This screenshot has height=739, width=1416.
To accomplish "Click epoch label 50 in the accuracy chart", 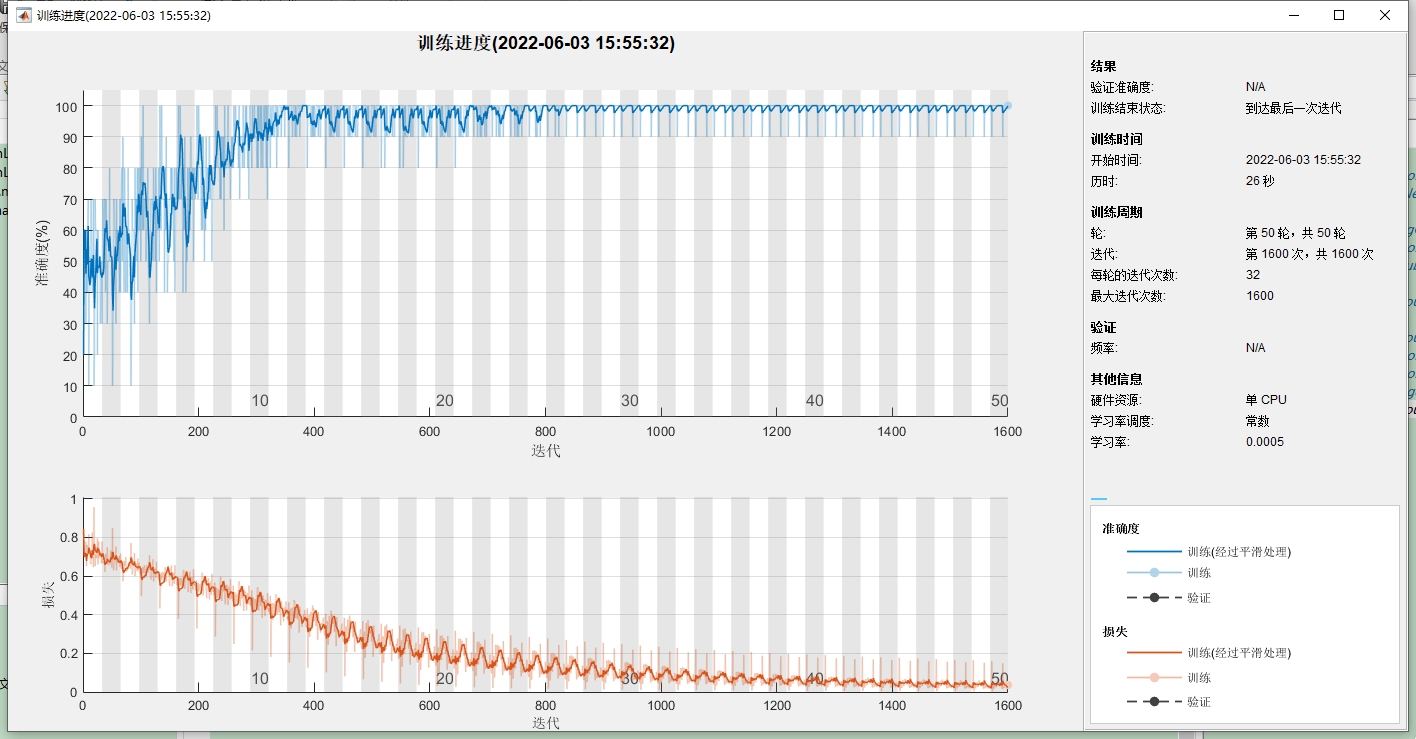I will (1000, 401).
